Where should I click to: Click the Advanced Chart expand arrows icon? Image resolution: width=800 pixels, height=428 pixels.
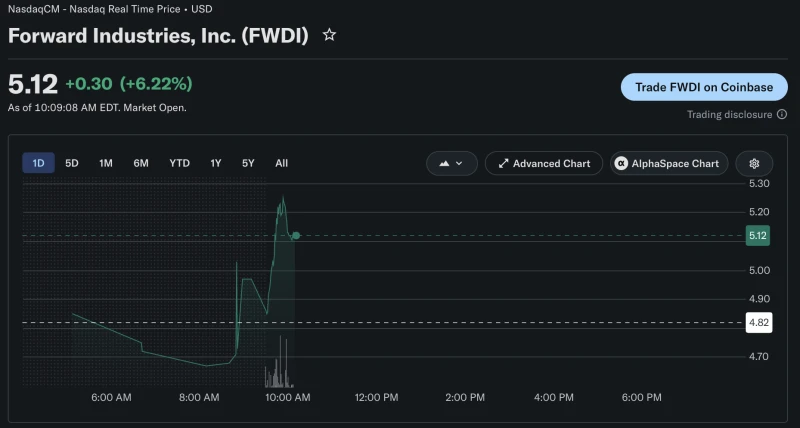pos(504,163)
